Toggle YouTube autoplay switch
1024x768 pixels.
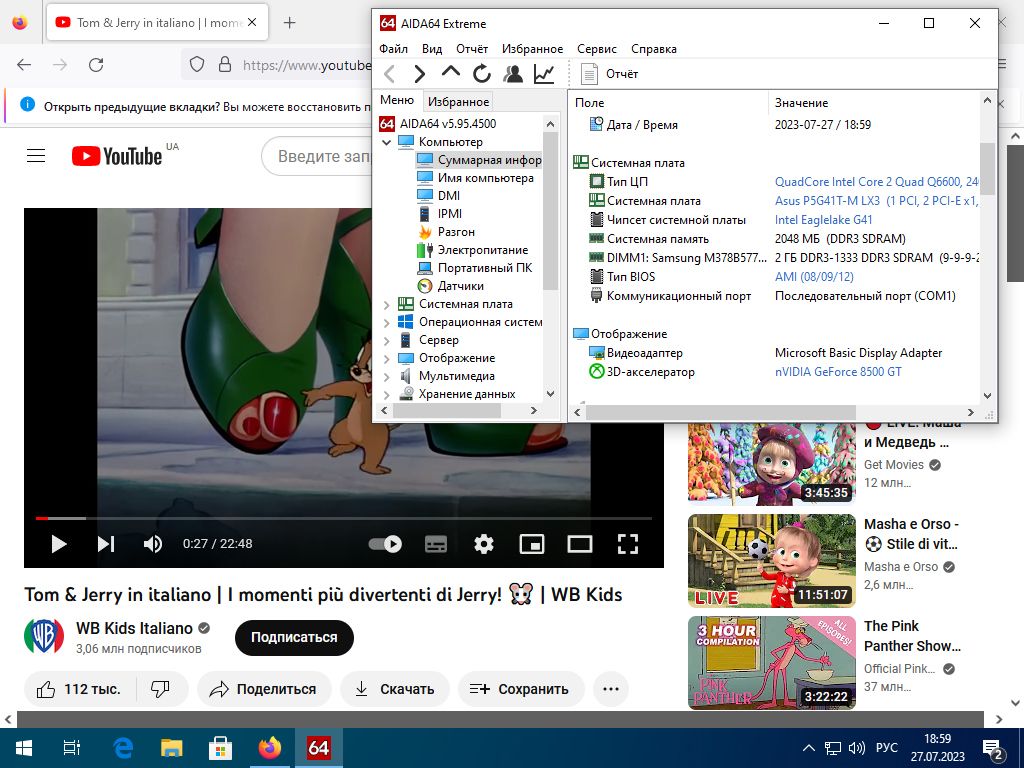coord(386,543)
